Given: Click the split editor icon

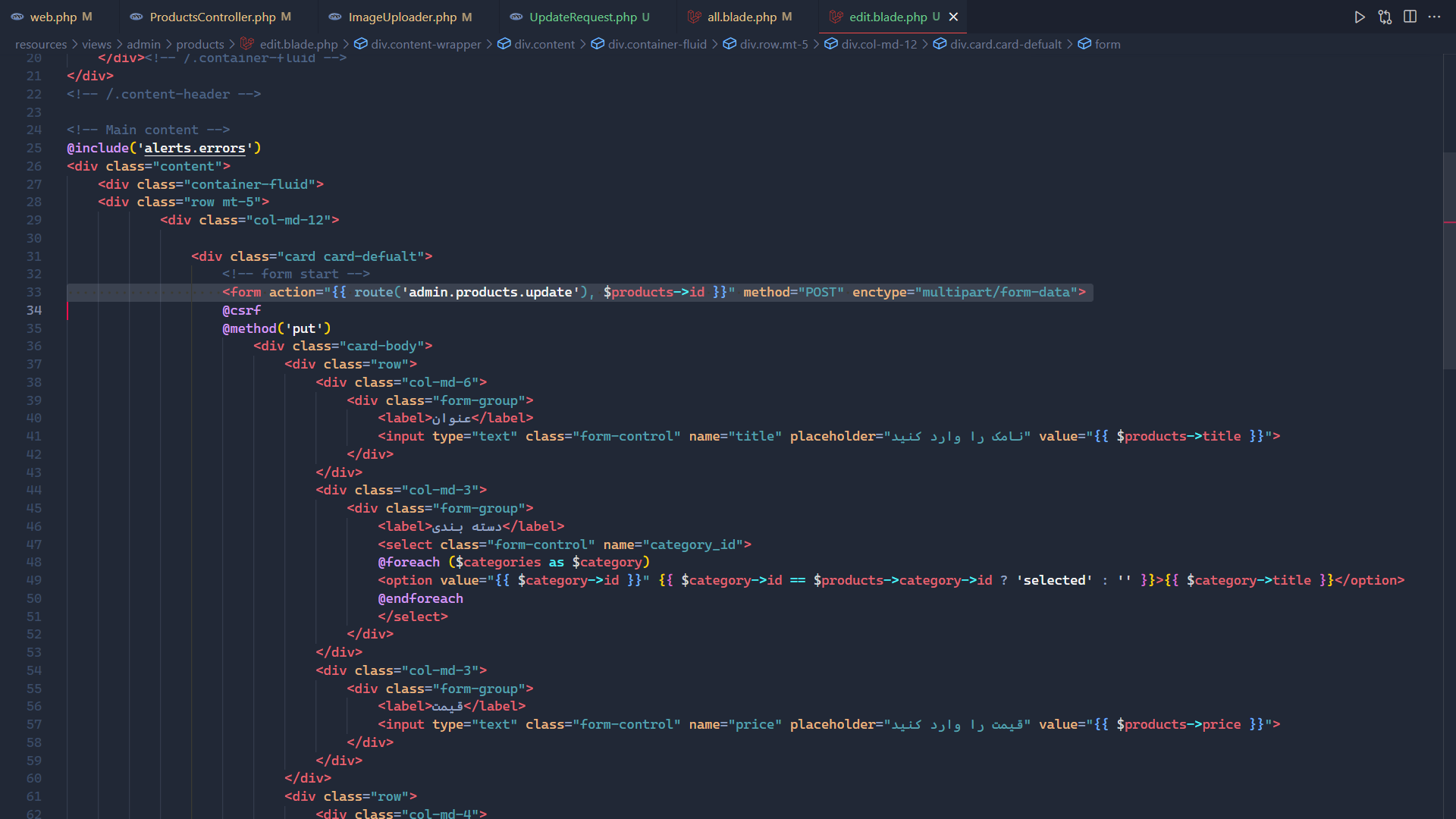Looking at the screenshot, I should click(x=1410, y=17).
